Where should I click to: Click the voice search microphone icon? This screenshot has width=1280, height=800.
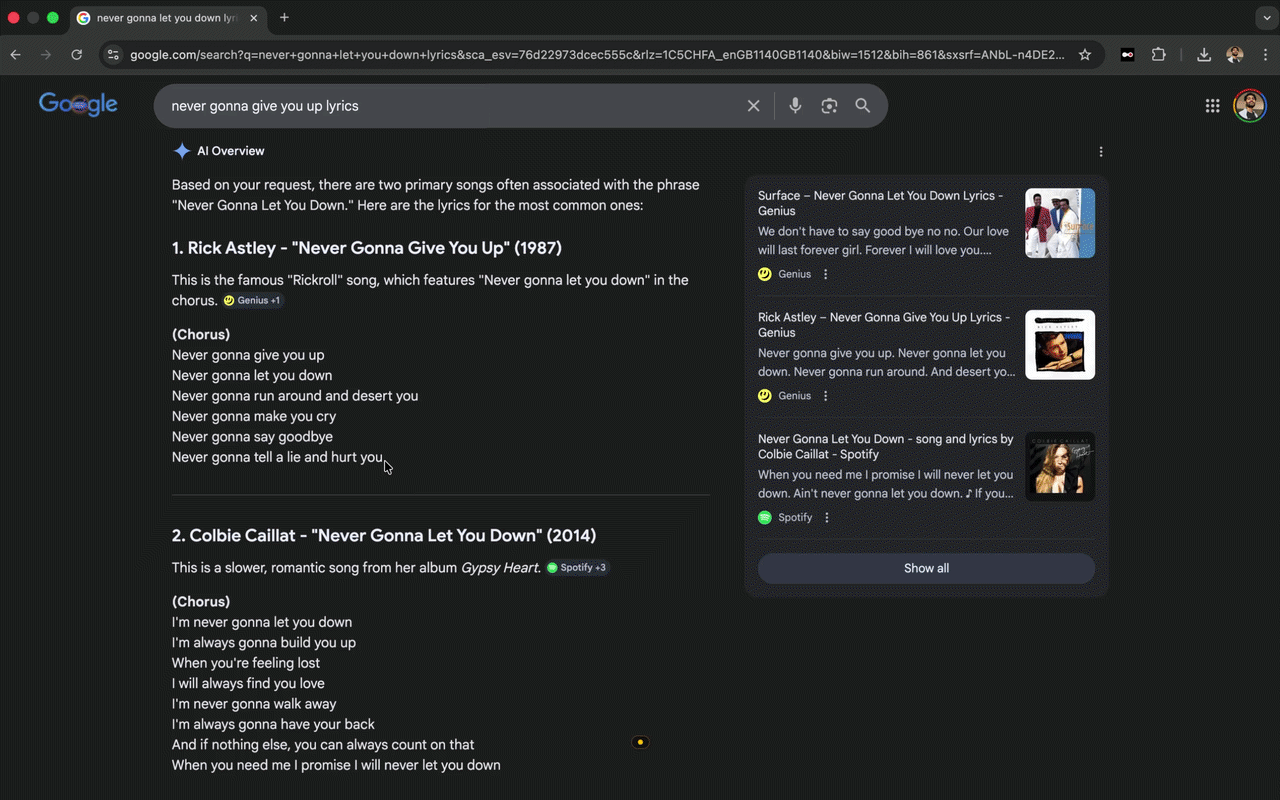pos(795,106)
